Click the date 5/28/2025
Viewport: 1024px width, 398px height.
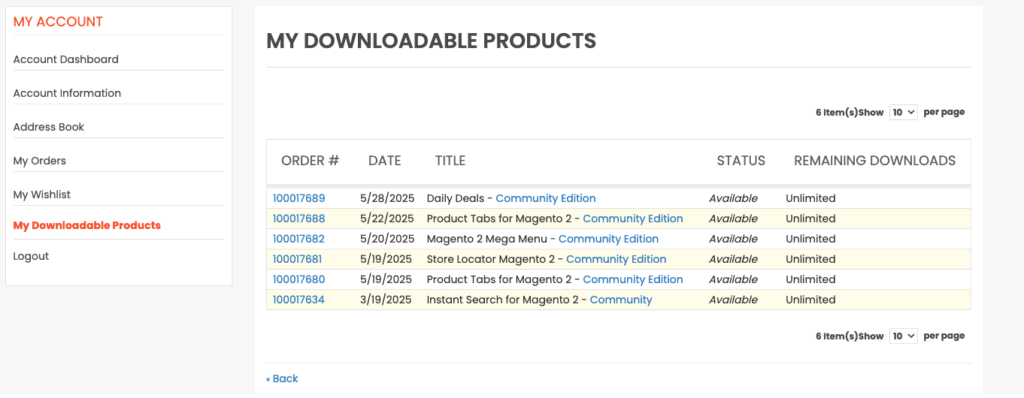click(x=387, y=198)
